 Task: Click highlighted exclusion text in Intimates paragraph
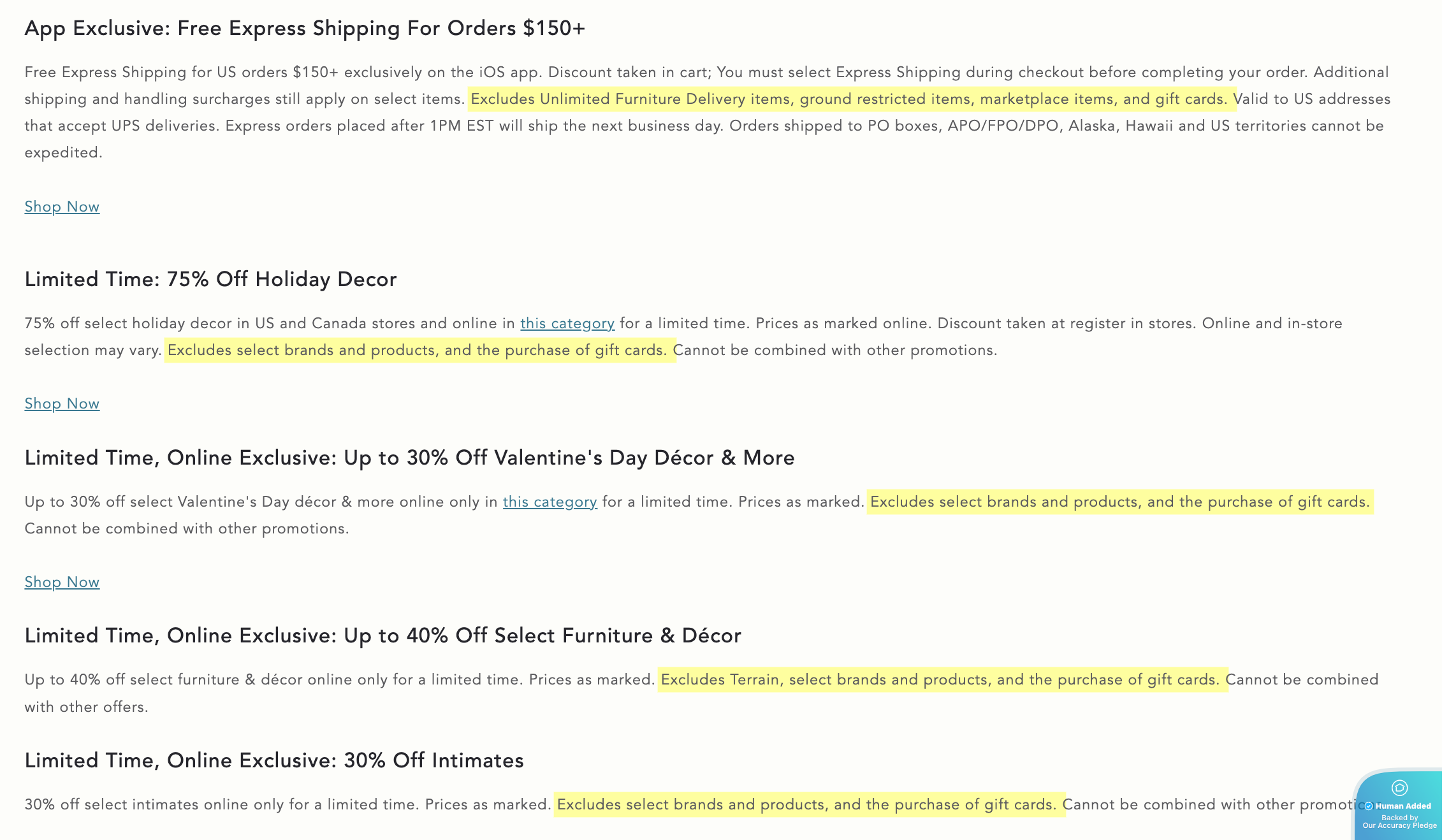pos(809,804)
